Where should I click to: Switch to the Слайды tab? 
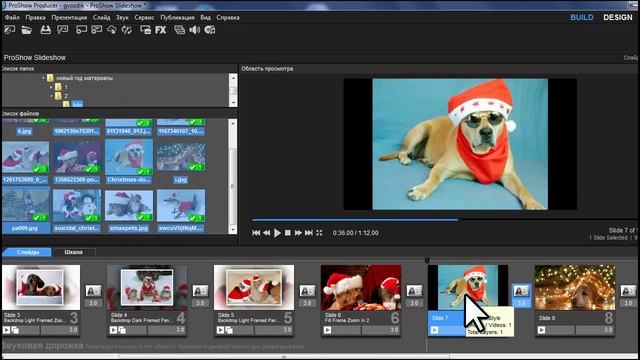pyautogui.click(x=28, y=252)
